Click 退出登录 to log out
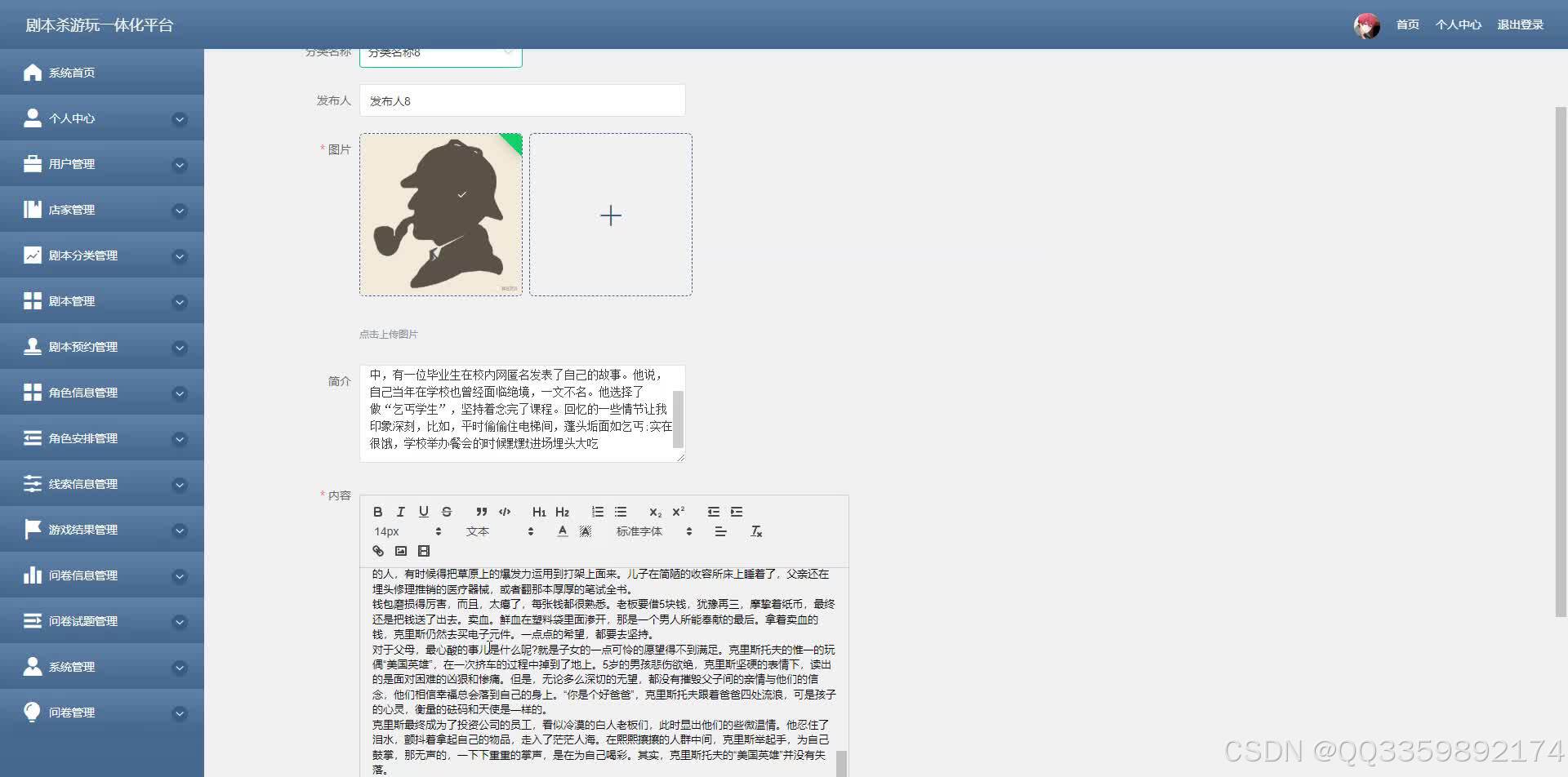Image resolution: width=1568 pixels, height=777 pixels. 1520,24
